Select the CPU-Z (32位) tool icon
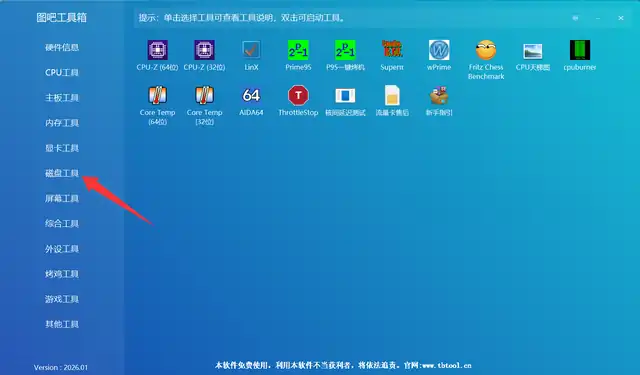 click(x=204, y=50)
